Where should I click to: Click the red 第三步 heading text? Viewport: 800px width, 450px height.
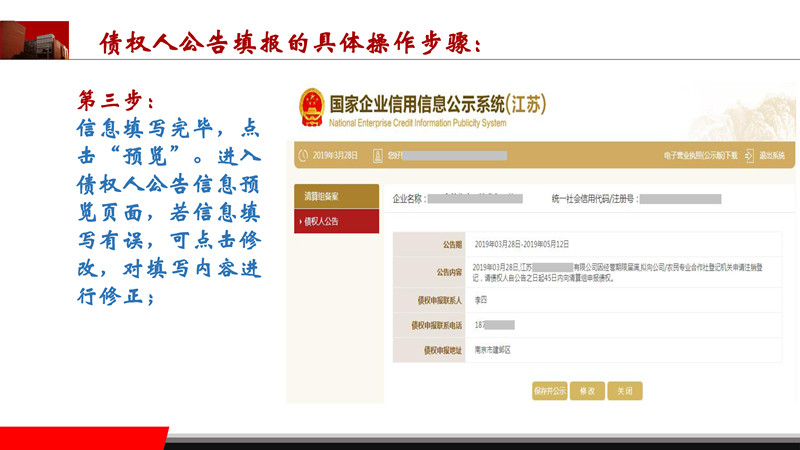(116, 102)
